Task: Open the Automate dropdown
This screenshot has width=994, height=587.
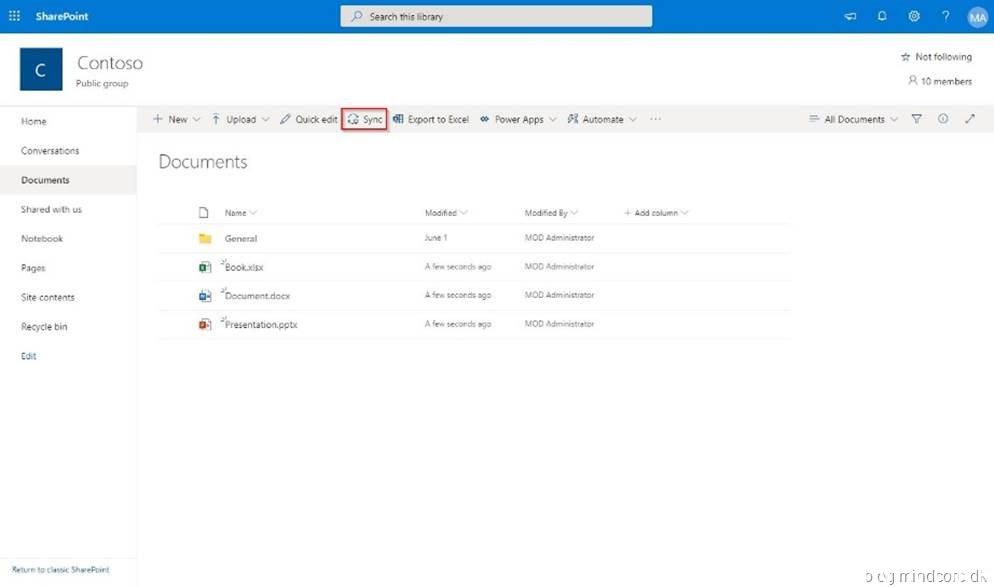Action: pos(602,119)
